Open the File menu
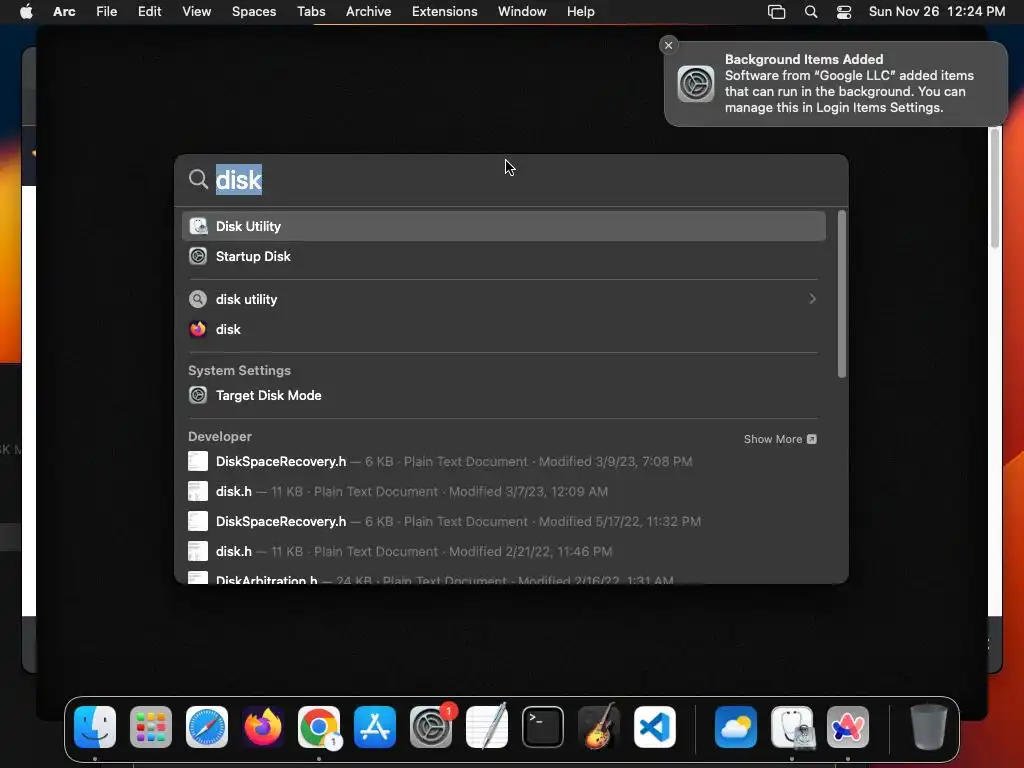1024x768 pixels. (106, 12)
